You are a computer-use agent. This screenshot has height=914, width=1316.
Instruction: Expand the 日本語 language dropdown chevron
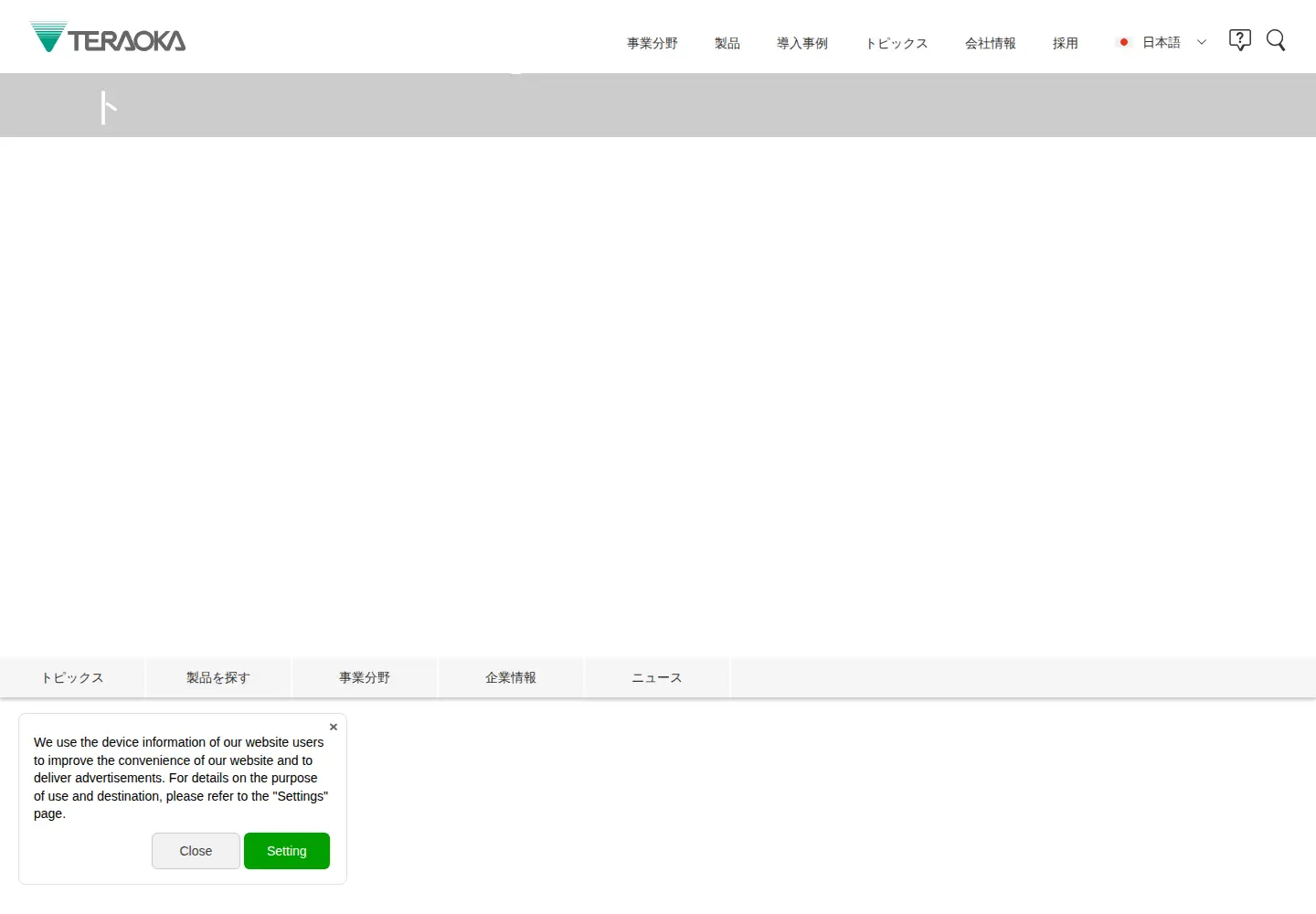point(1202,42)
